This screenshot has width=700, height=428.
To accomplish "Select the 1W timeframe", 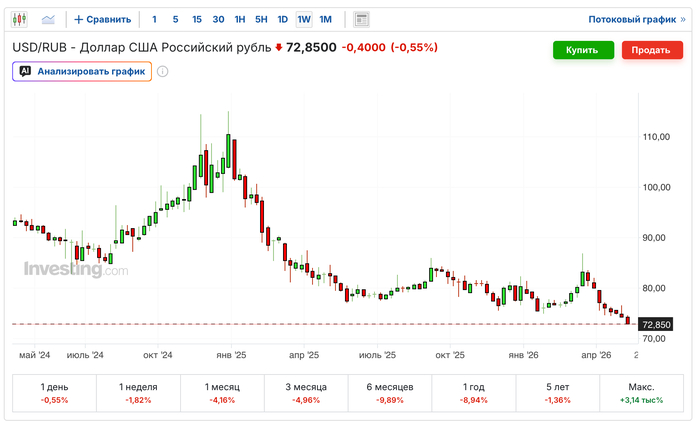I will pos(304,20).
